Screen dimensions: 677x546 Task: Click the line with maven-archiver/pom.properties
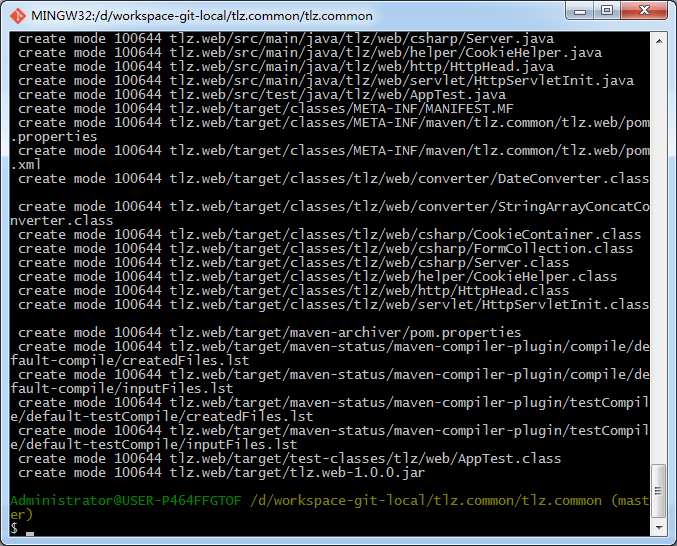tap(269, 333)
